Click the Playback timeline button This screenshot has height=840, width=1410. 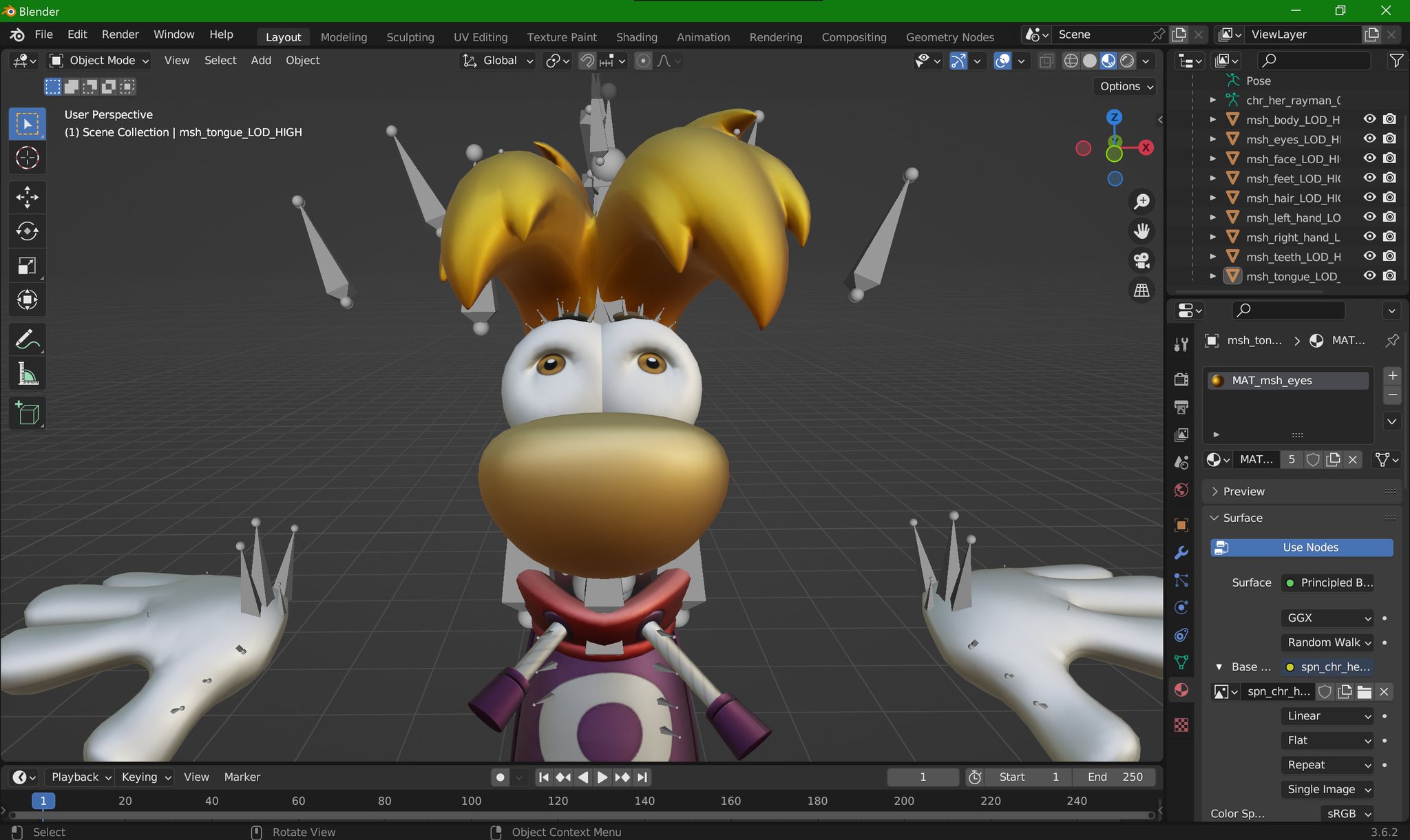[81, 777]
